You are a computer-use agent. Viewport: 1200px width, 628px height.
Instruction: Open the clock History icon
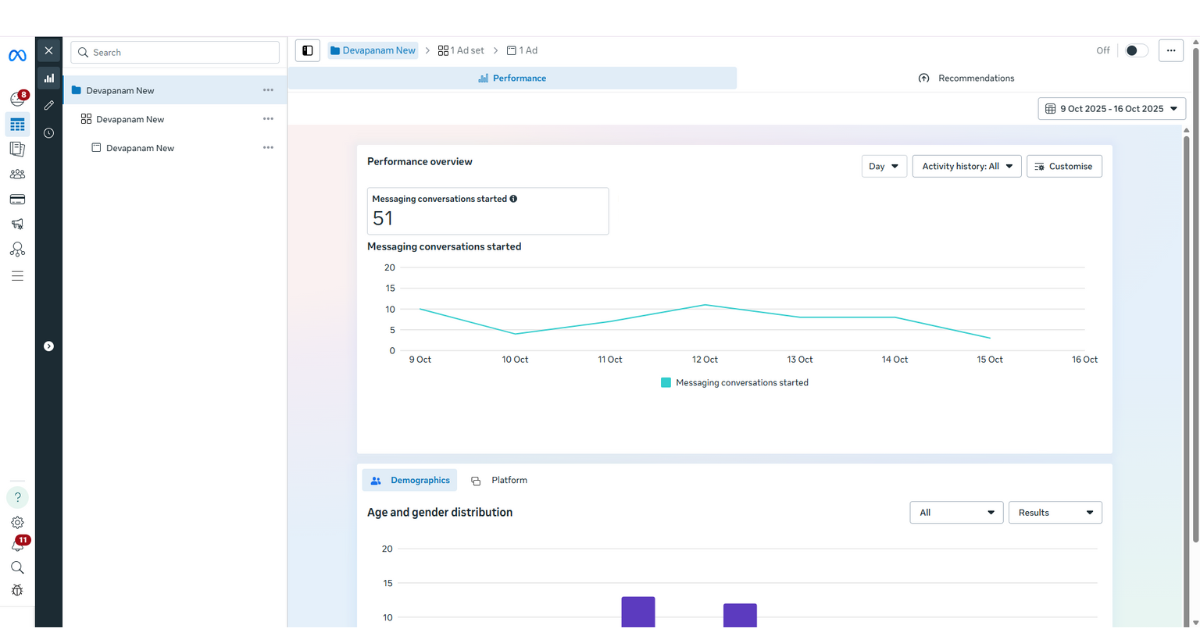[48, 133]
